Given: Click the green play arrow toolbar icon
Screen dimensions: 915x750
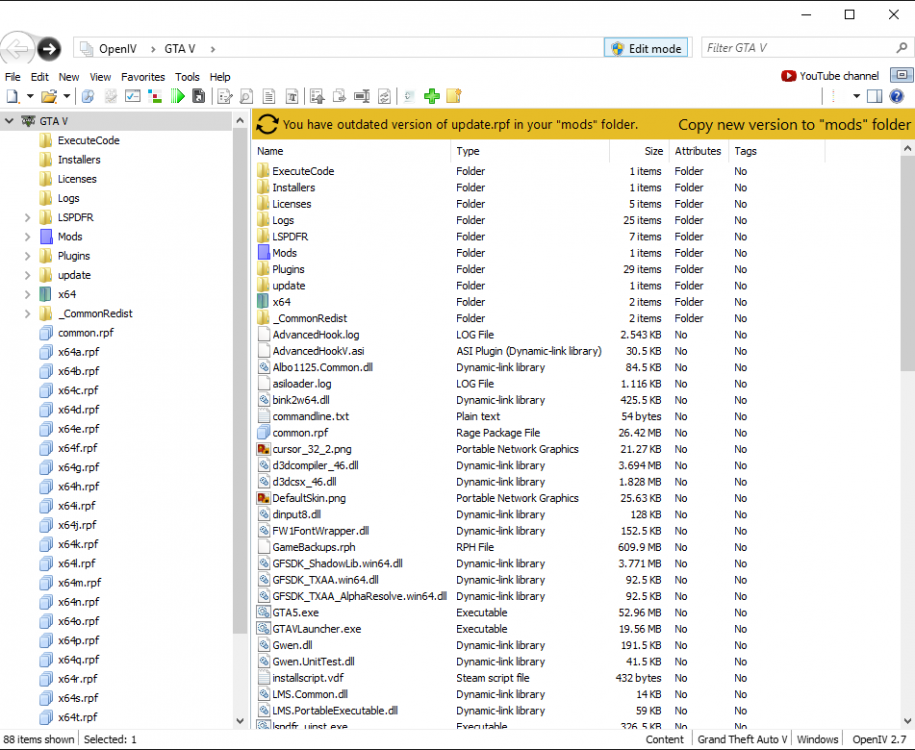Looking at the screenshot, I should [x=177, y=96].
